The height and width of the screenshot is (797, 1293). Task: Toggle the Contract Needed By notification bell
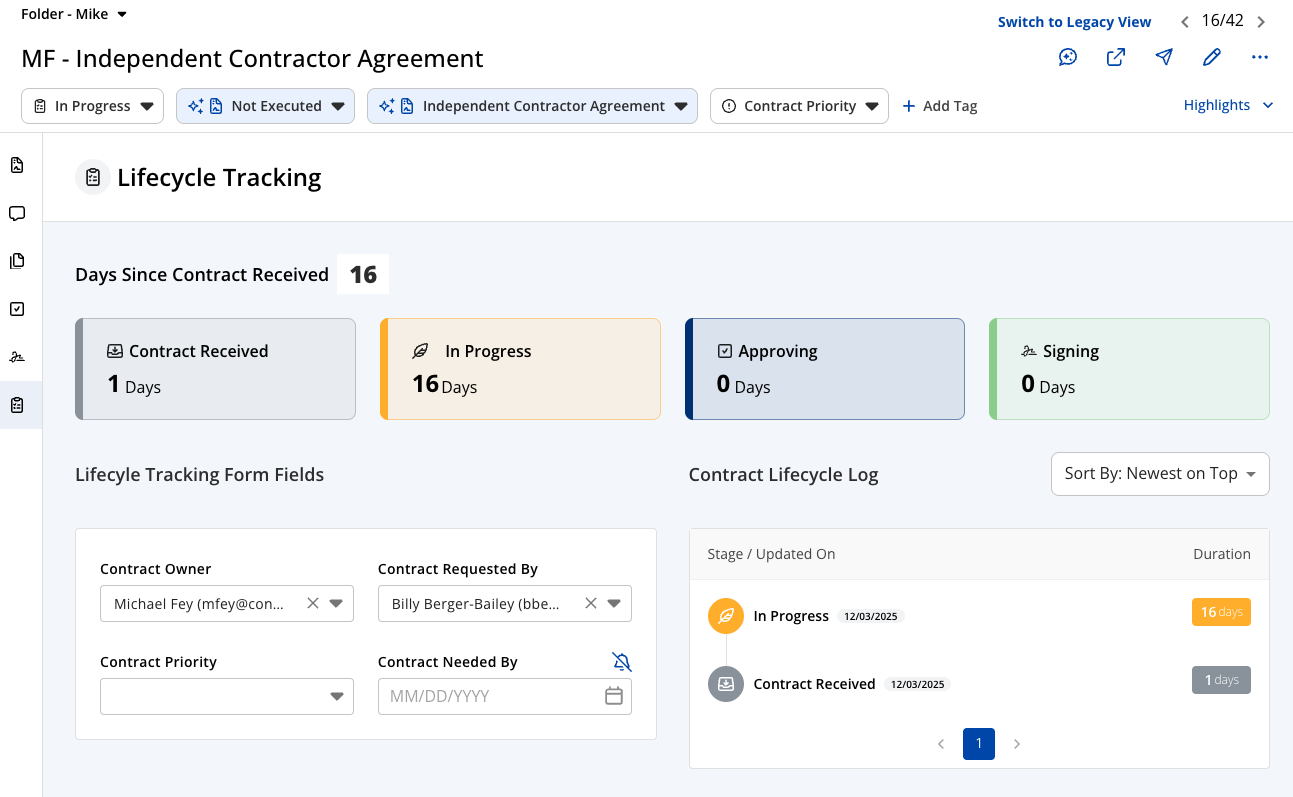(x=622, y=661)
